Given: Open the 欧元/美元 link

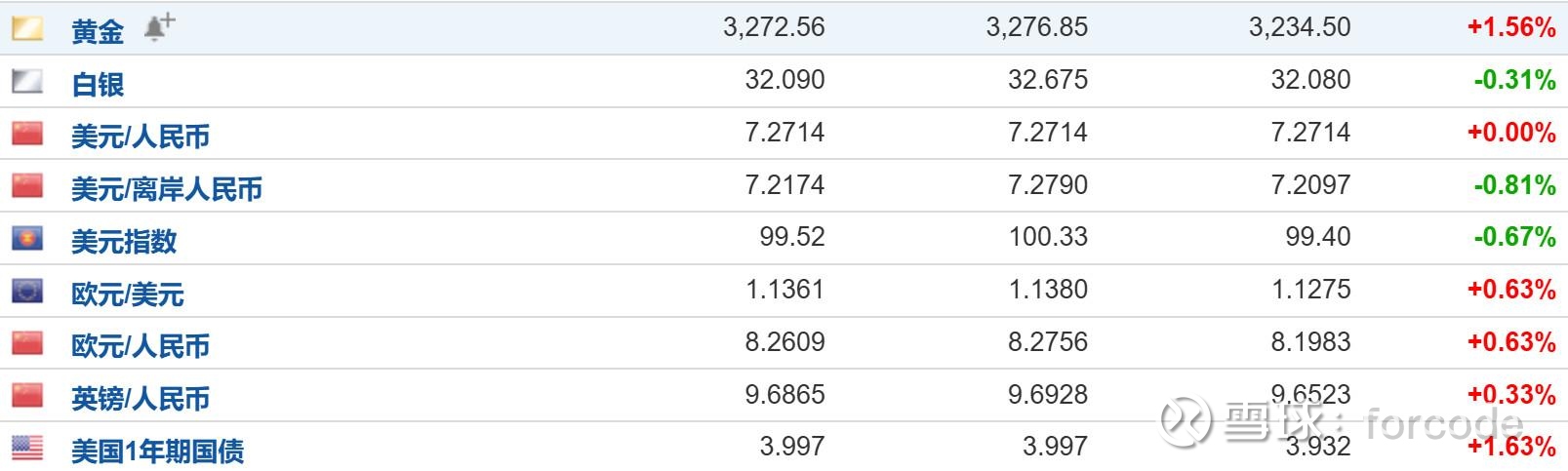Looking at the screenshot, I should (128, 294).
